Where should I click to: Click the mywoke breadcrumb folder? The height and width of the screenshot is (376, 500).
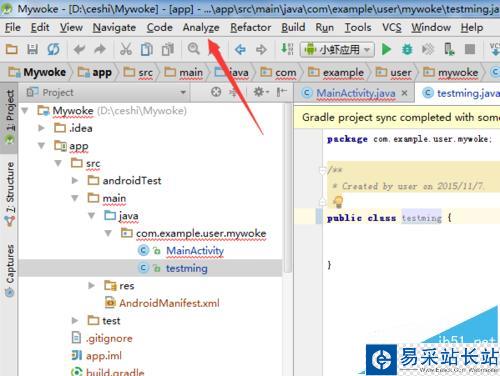point(450,72)
